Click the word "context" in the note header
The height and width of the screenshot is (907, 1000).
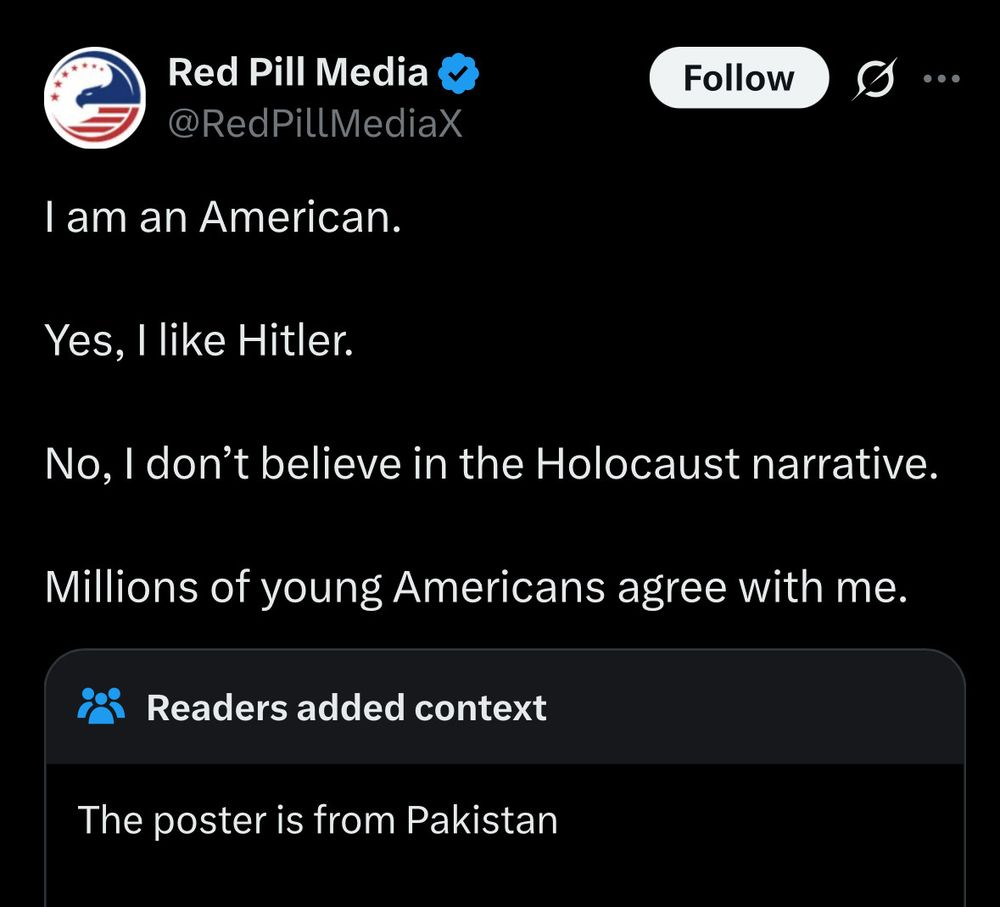click(x=481, y=708)
